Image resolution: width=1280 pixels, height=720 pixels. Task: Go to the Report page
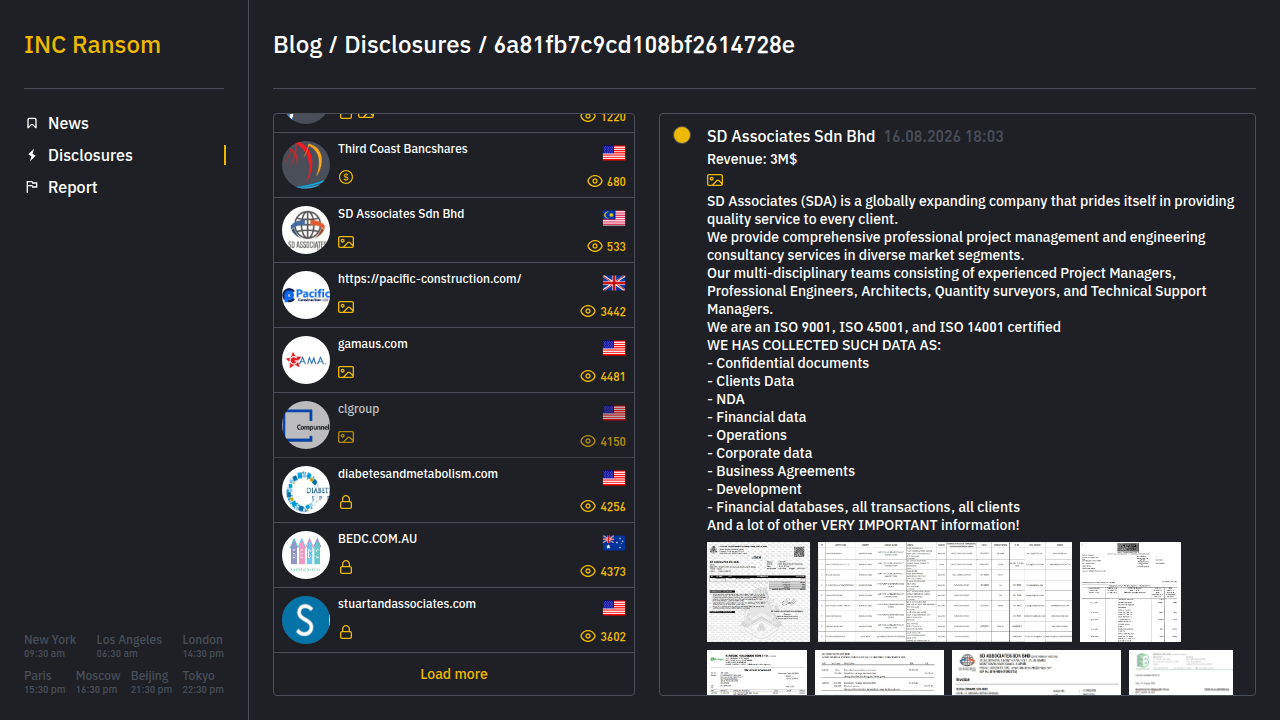pyautogui.click(x=73, y=187)
